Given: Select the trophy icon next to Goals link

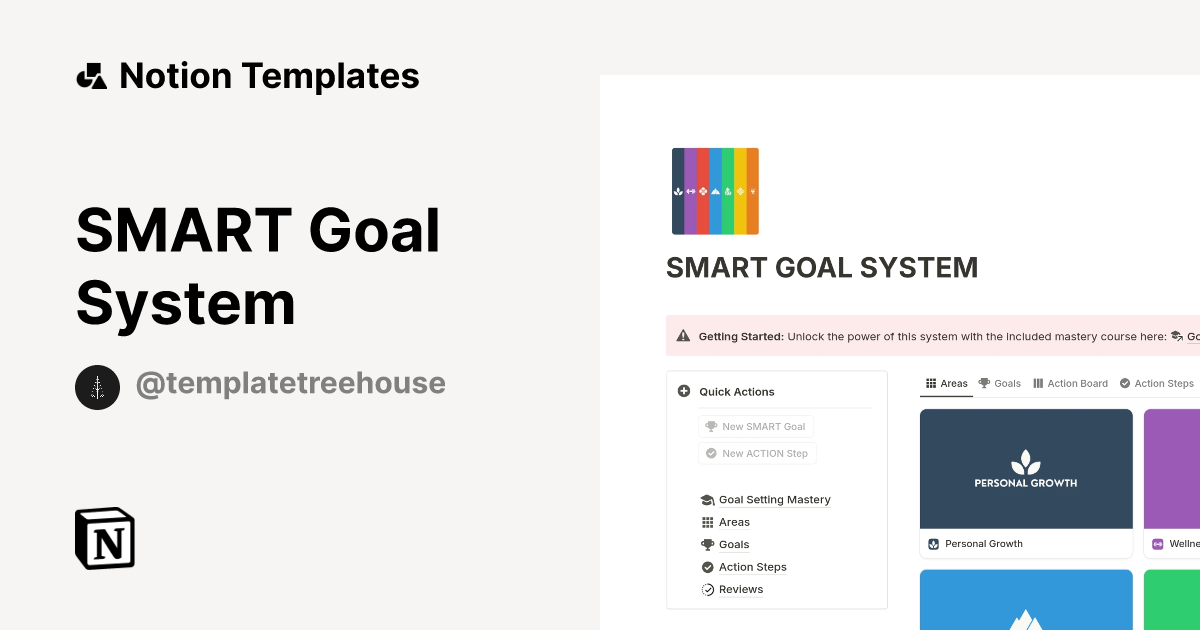Looking at the screenshot, I should (707, 544).
